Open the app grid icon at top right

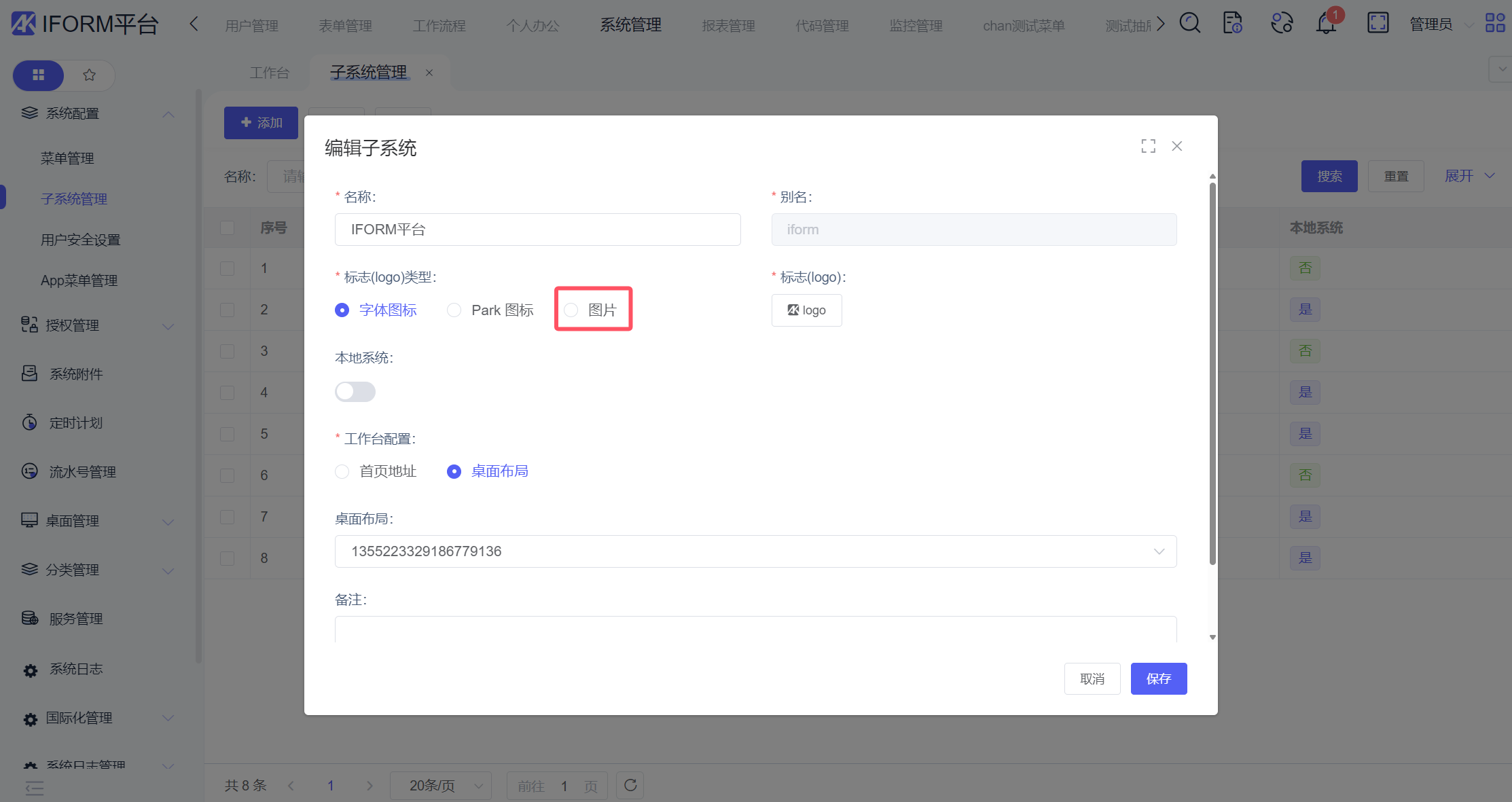[x=1495, y=24]
